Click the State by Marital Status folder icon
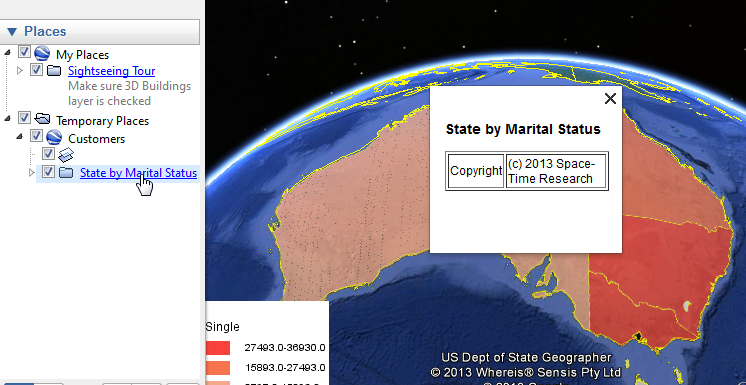The width and height of the screenshot is (746, 385). [66, 172]
